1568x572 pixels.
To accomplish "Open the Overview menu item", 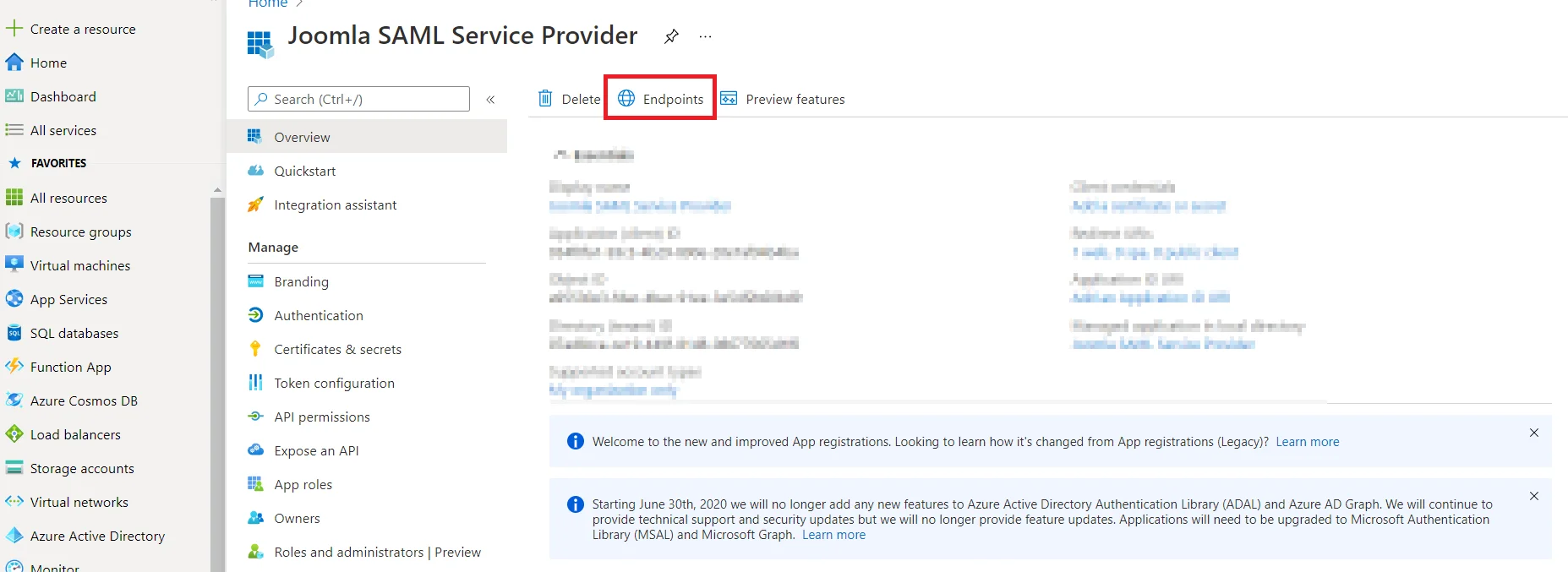I will (x=367, y=137).
